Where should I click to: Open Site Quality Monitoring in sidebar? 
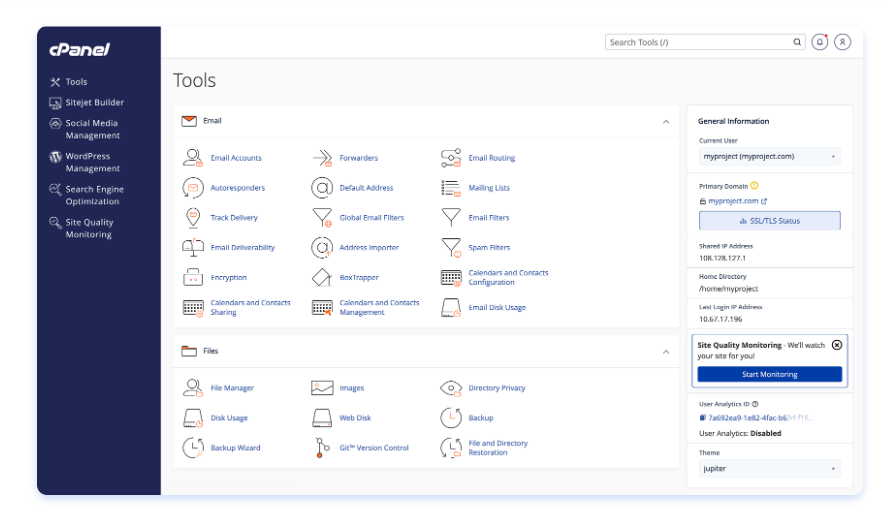click(x=81, y=228)
